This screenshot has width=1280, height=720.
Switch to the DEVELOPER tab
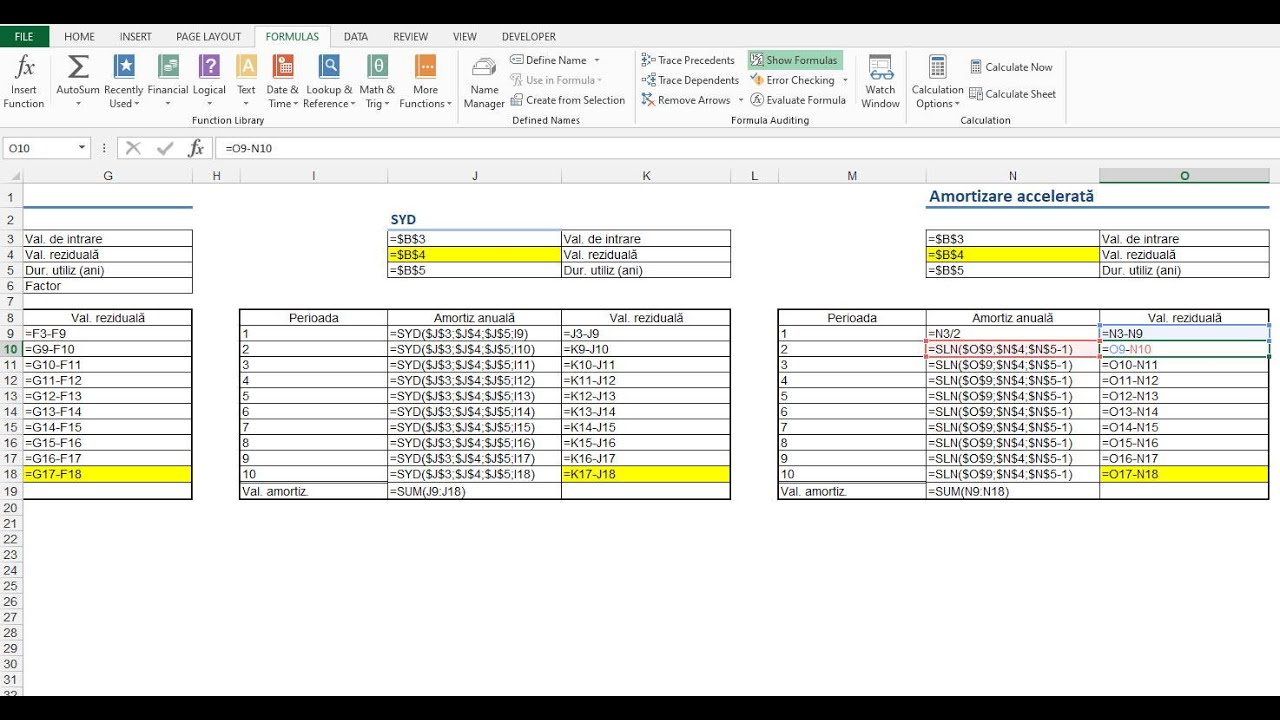[529, 36]
